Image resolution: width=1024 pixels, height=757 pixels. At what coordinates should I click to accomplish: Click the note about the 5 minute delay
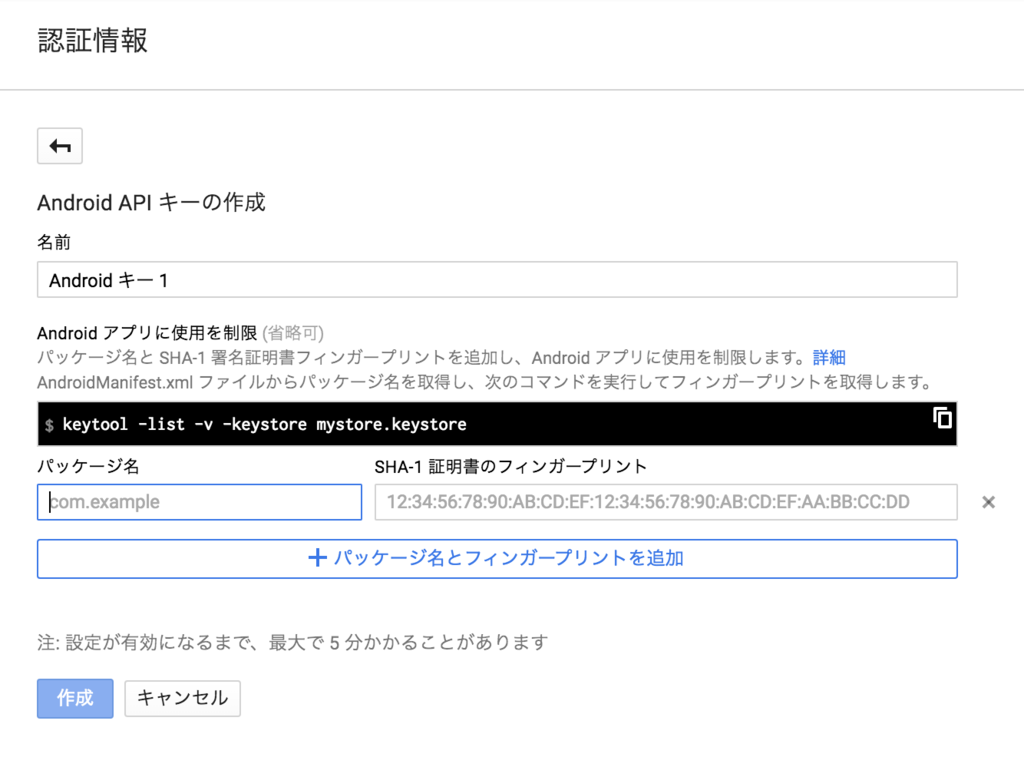coord(293,643)
